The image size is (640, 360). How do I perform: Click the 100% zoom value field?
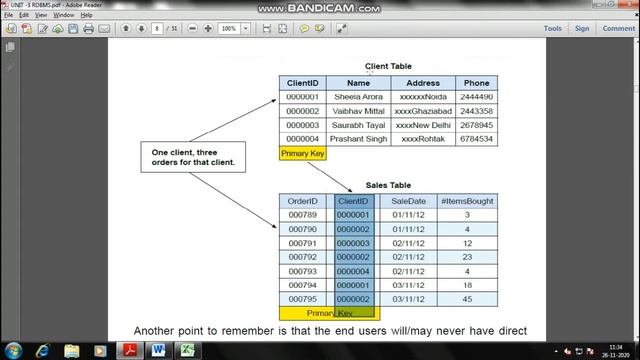(x=229, y=29)
